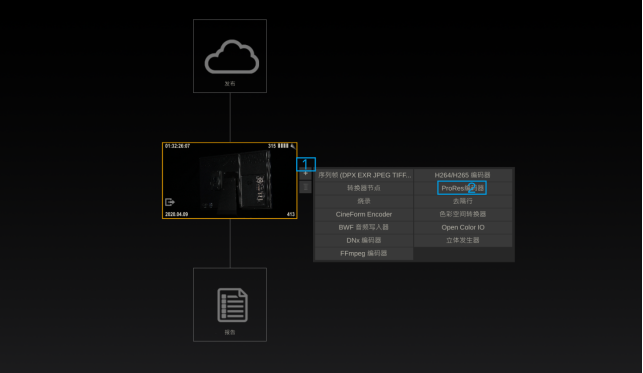Select the 烧录 burn-in option
Image resolution: width=643 pixels, height=373 pixels.
[x=364, y=201]
